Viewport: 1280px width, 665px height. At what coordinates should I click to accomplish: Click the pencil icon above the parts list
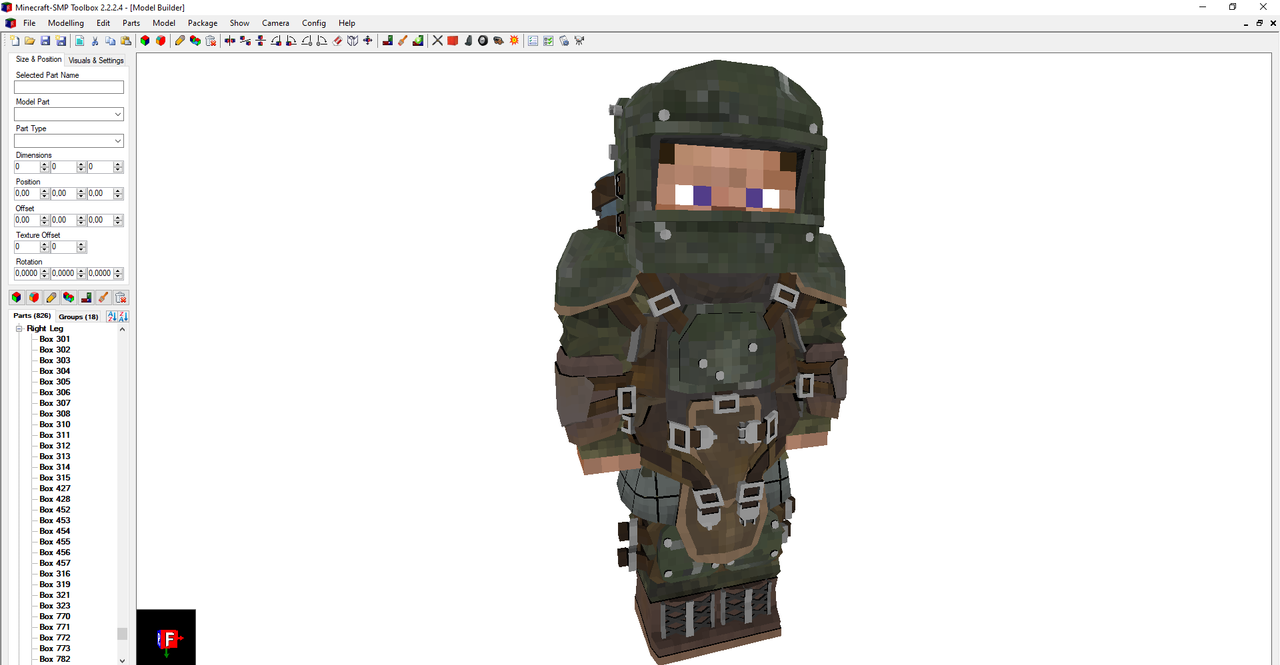point(51,297)
